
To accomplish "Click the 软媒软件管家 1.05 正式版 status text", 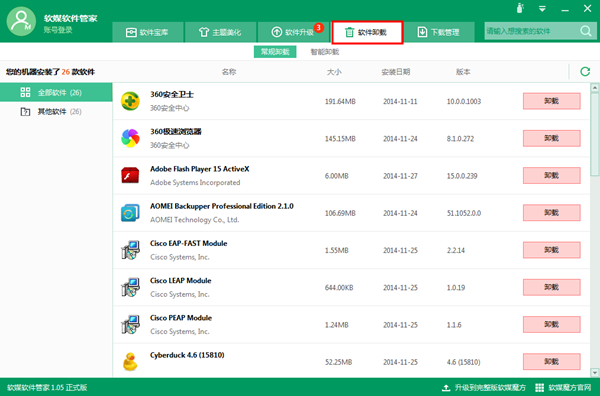I will (47, 388).
